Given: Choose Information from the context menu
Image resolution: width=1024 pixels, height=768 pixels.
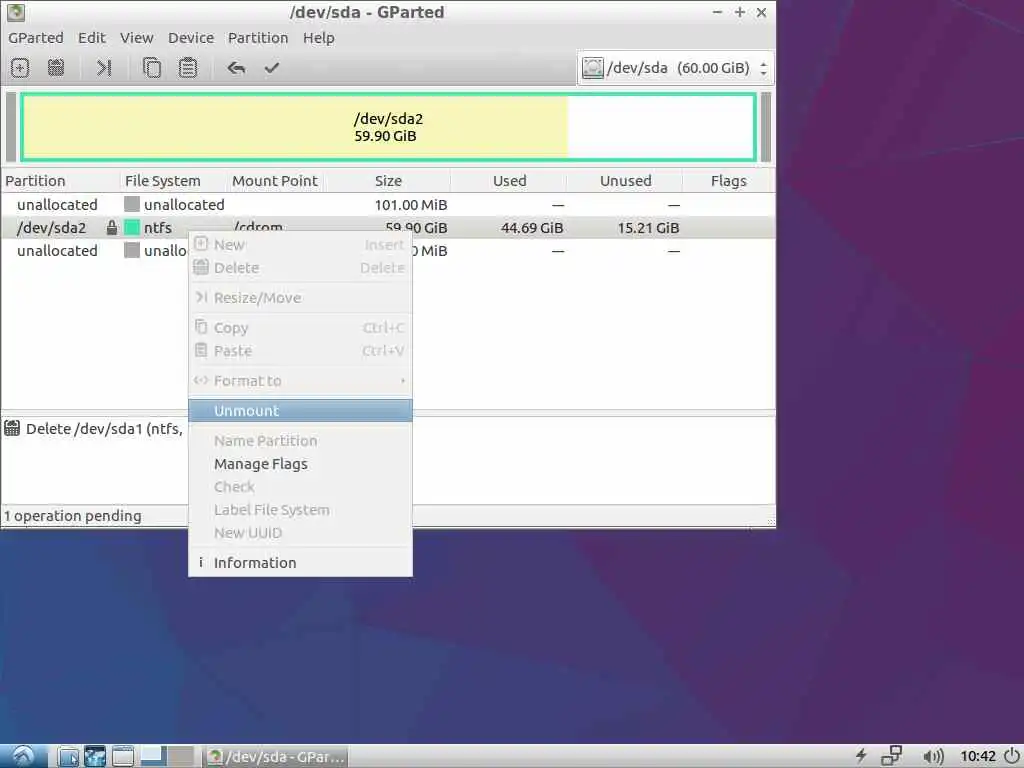Looking at the screenshot, I should [300, 562].
